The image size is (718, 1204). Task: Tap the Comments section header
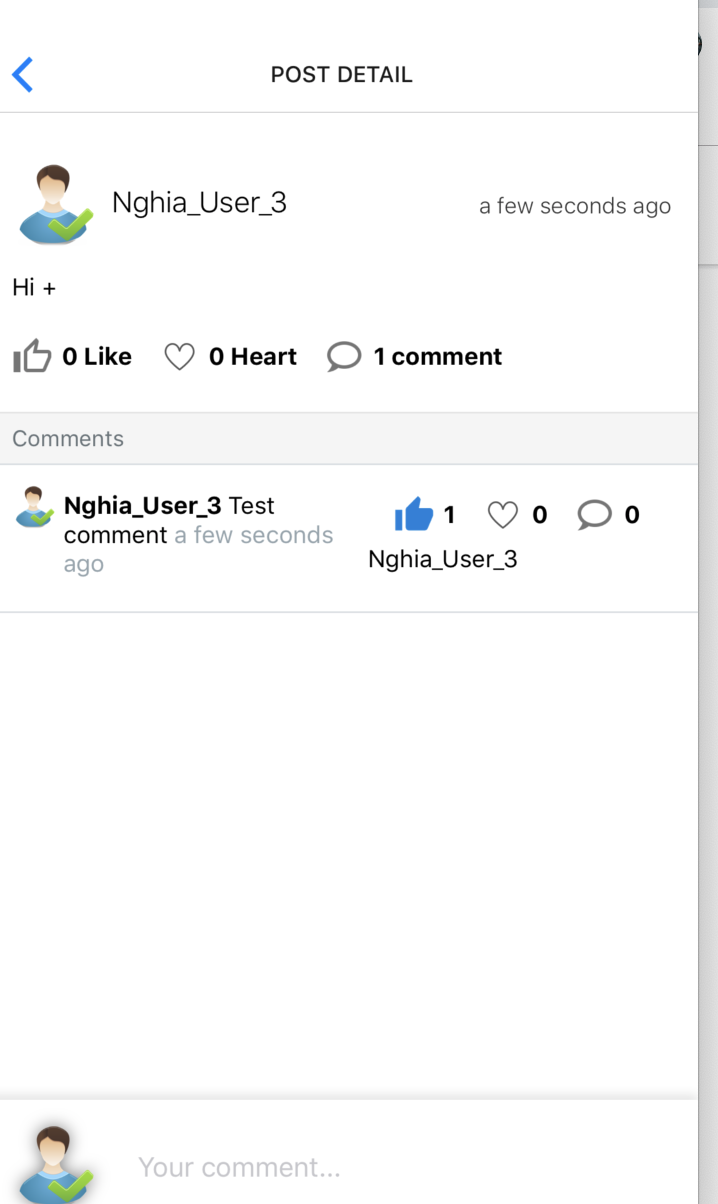pos(68,438)
